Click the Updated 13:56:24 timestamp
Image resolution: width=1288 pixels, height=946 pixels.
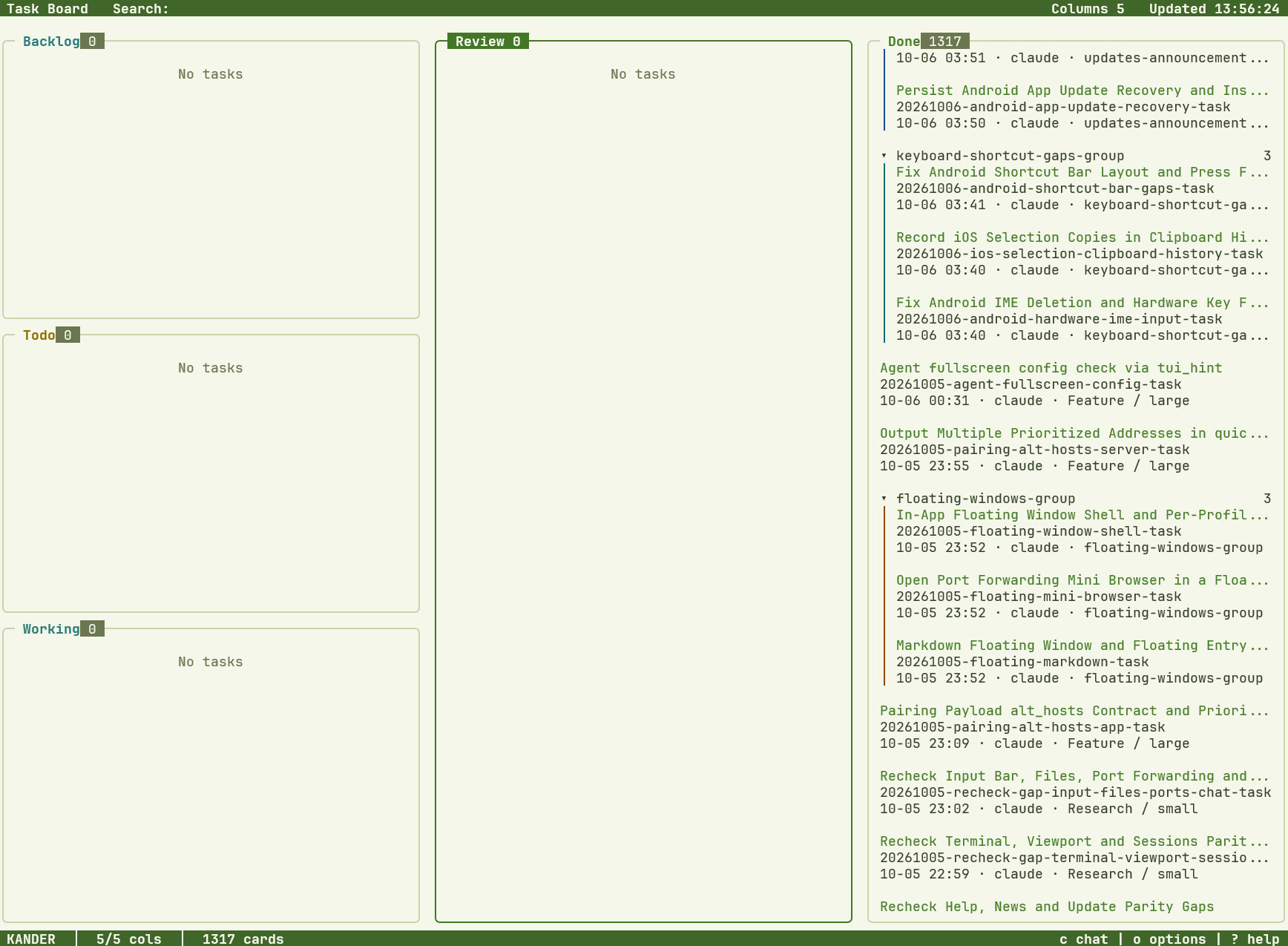[1214, 9]
